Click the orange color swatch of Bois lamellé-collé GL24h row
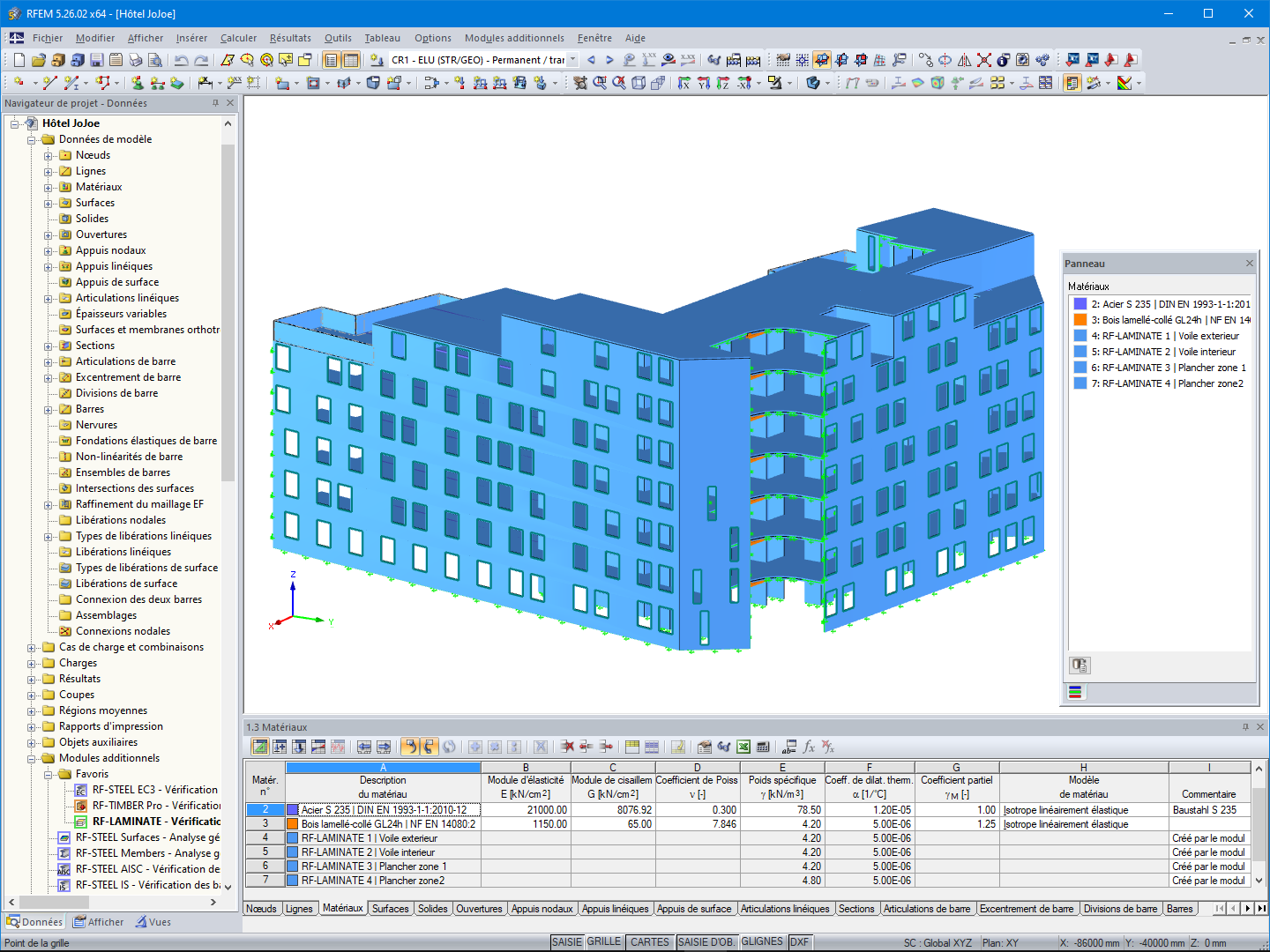Screen dimensions: 1270x952 pos(293,824)
